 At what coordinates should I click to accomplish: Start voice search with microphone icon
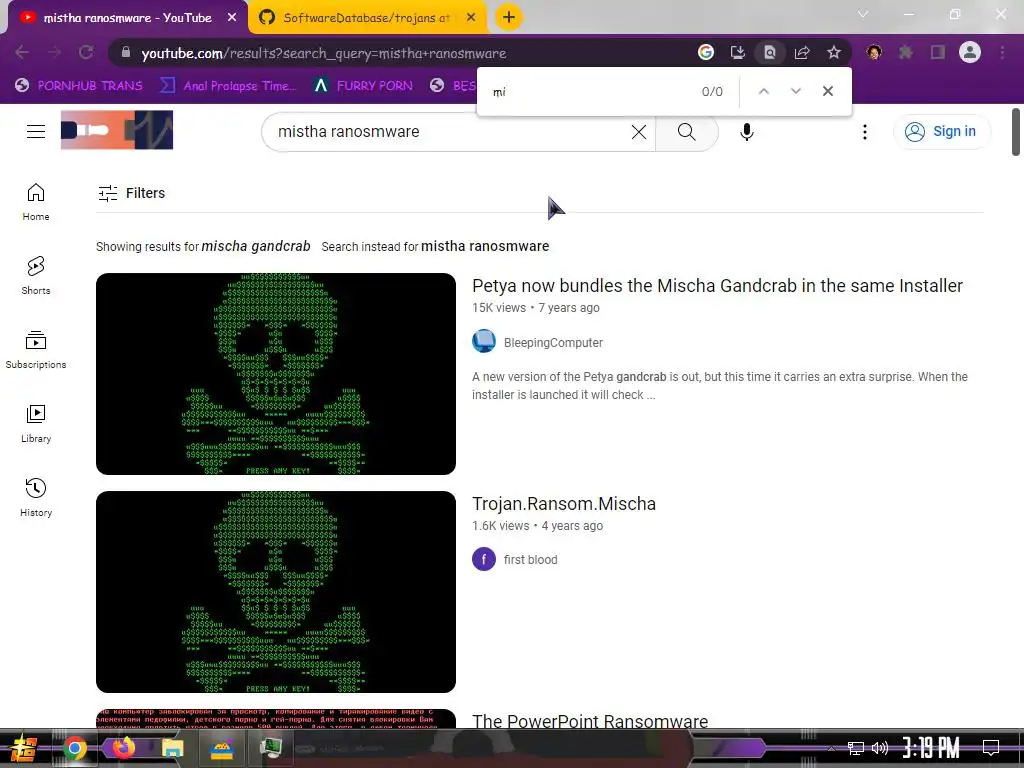tap(746, 132)
